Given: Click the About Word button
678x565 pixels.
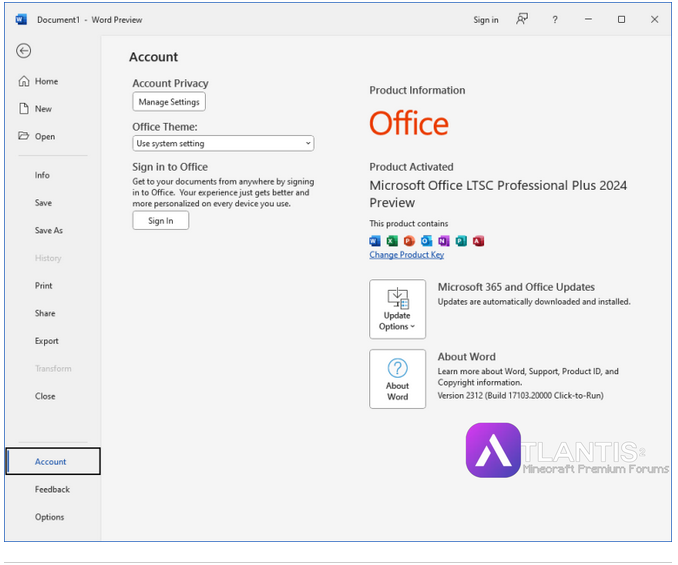Looking at the screenshot, I should [x=397, y=379].
